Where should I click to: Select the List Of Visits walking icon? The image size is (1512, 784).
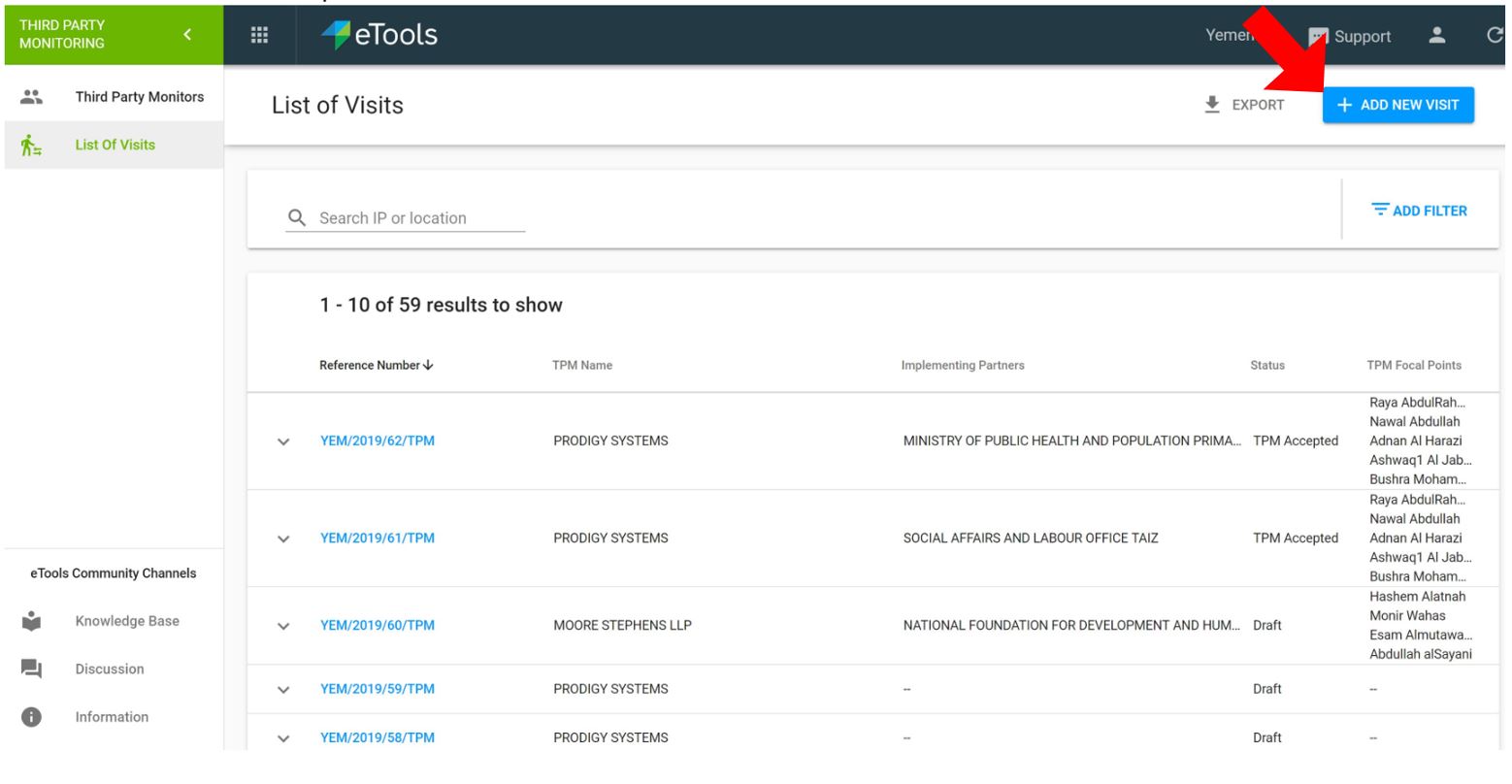pyautogui.click(x=30, y=144)
